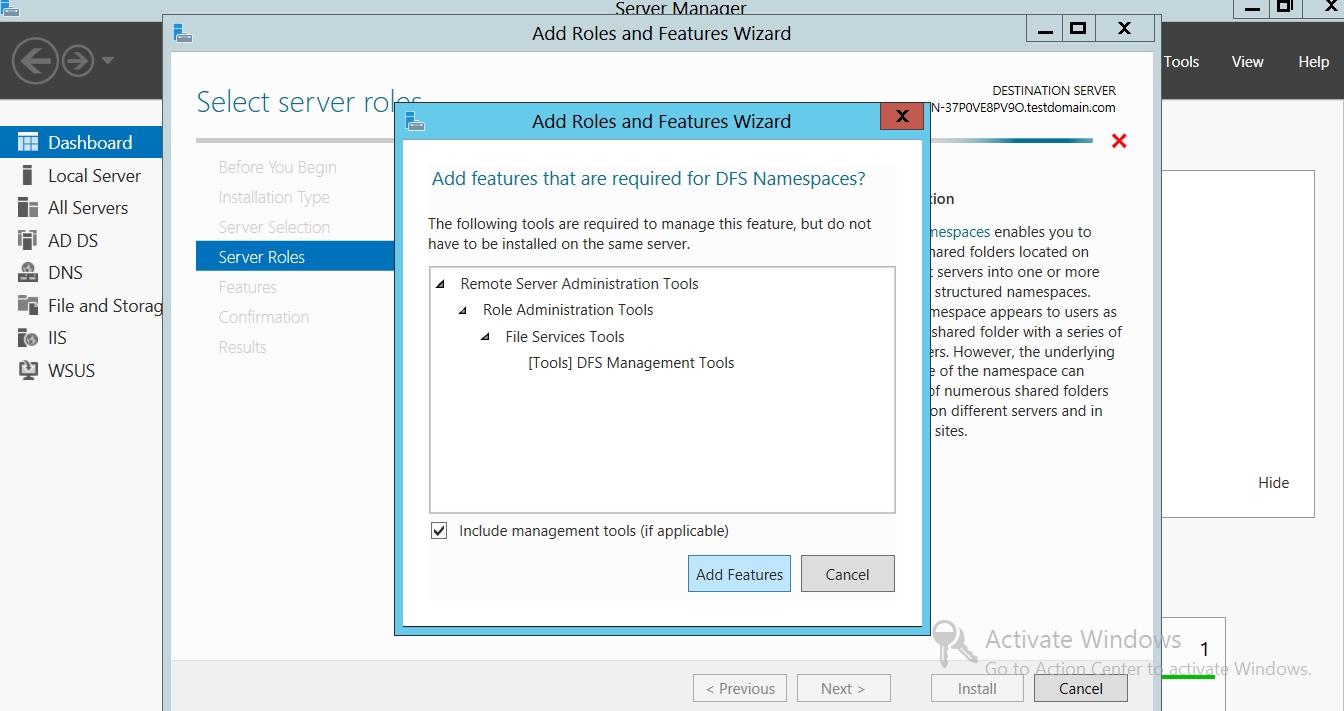Go to Before You Begin wizard step
Viewport: 1344px width, 711px height.
pos(277,167)
